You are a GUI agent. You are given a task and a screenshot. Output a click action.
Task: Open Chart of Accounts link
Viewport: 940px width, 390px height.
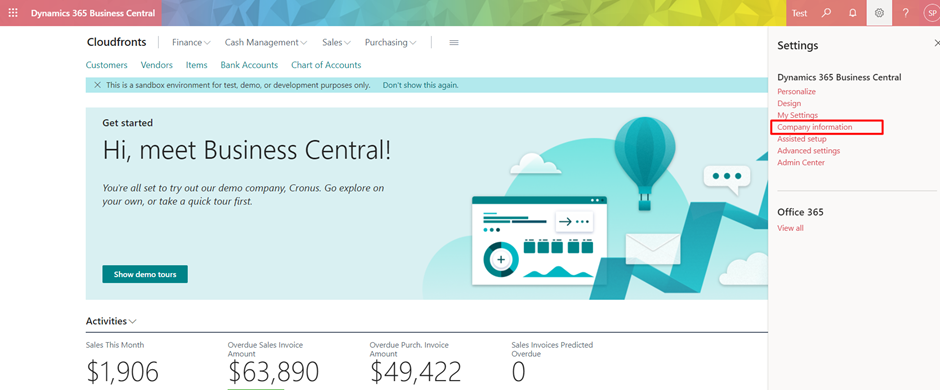(326, 65)
